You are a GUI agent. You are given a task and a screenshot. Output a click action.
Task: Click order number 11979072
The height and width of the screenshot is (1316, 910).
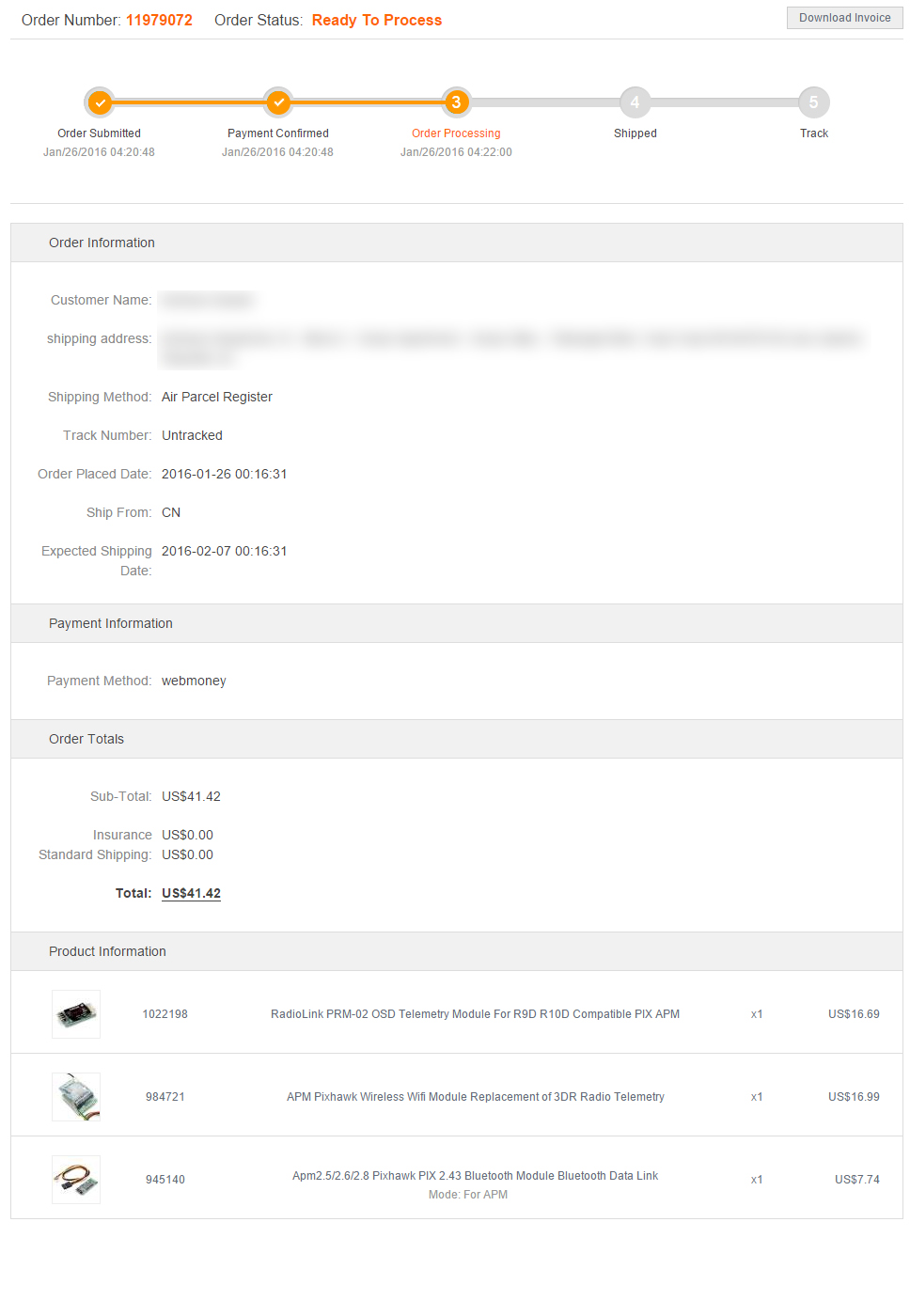(159, 20)
